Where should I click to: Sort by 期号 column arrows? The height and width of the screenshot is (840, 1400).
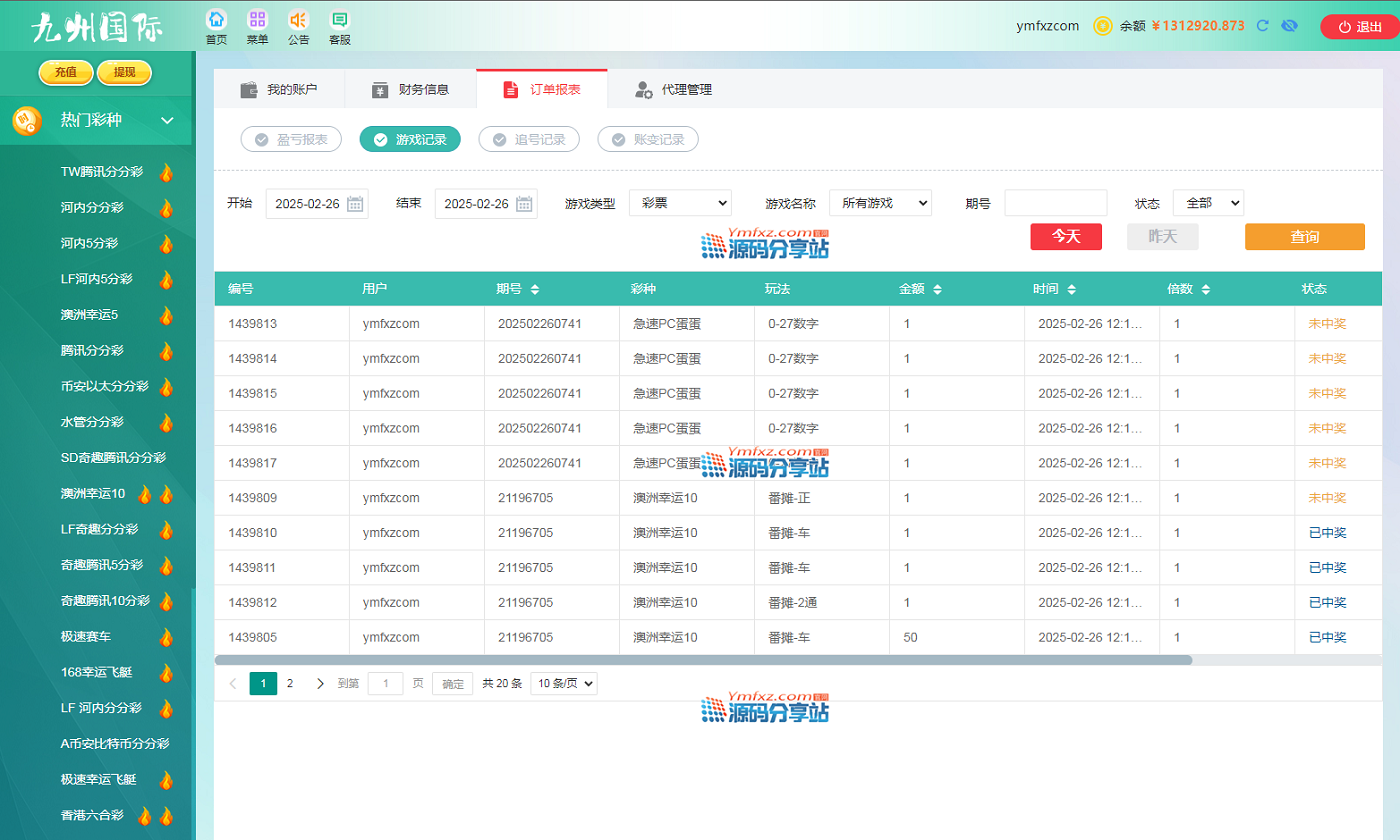click(x=535, y=290)
